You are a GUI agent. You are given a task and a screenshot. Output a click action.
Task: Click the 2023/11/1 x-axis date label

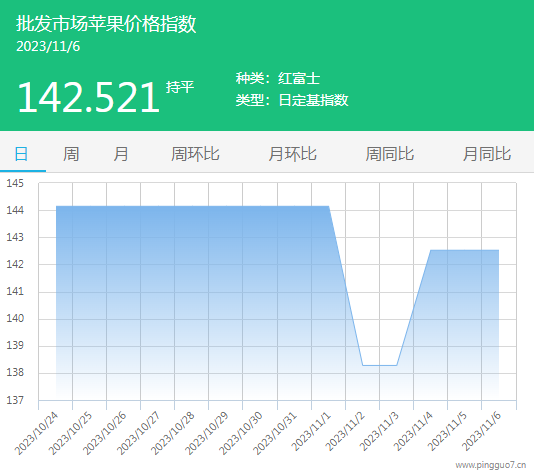311,431
